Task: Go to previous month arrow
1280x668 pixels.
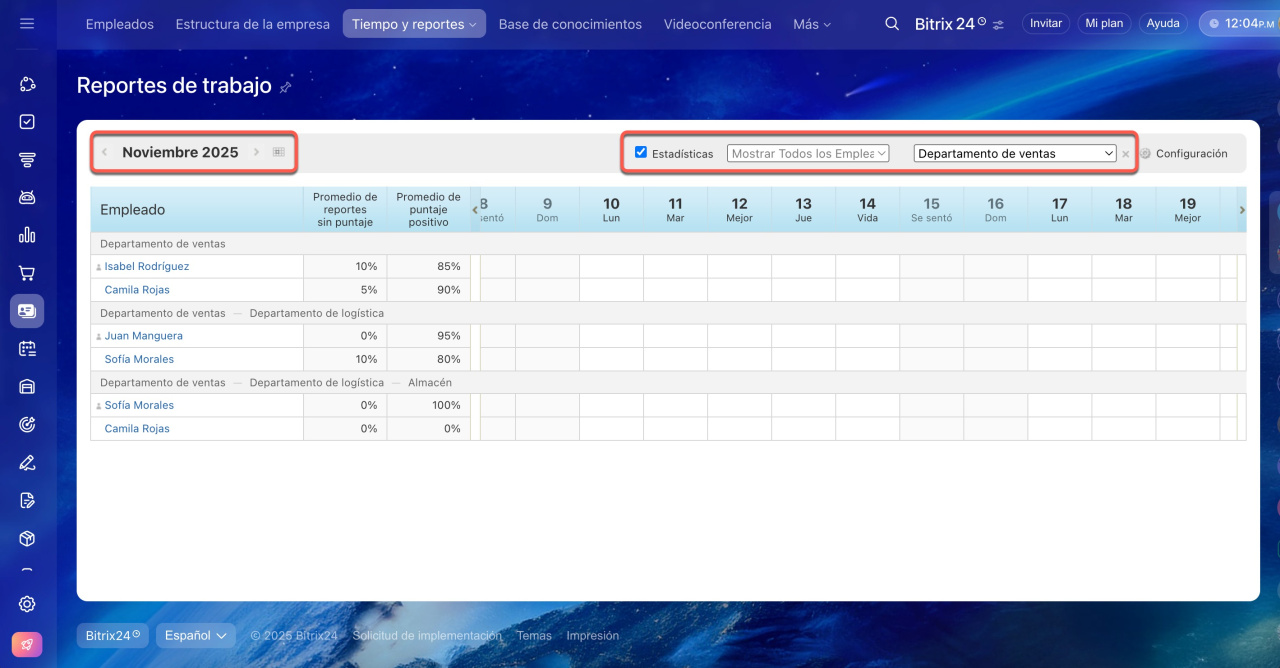Action: [105, 152]
